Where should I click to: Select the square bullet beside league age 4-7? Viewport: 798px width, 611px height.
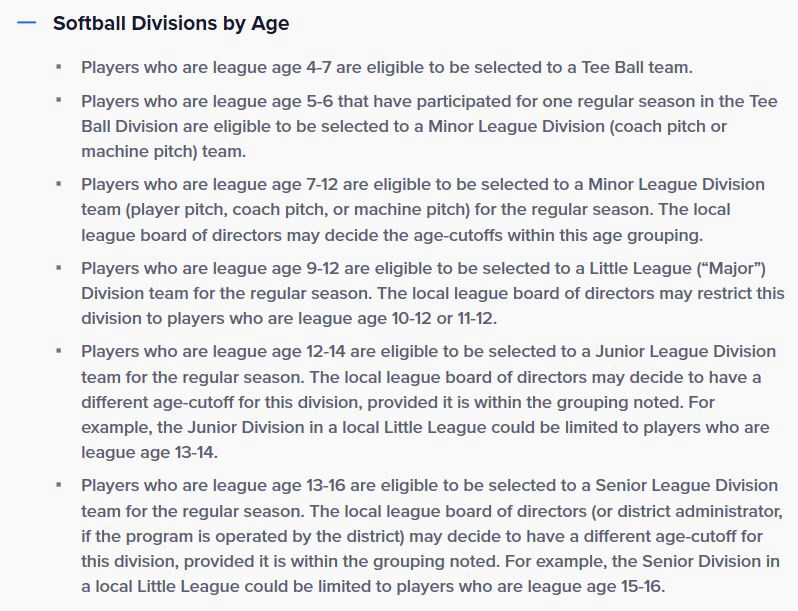59,67
